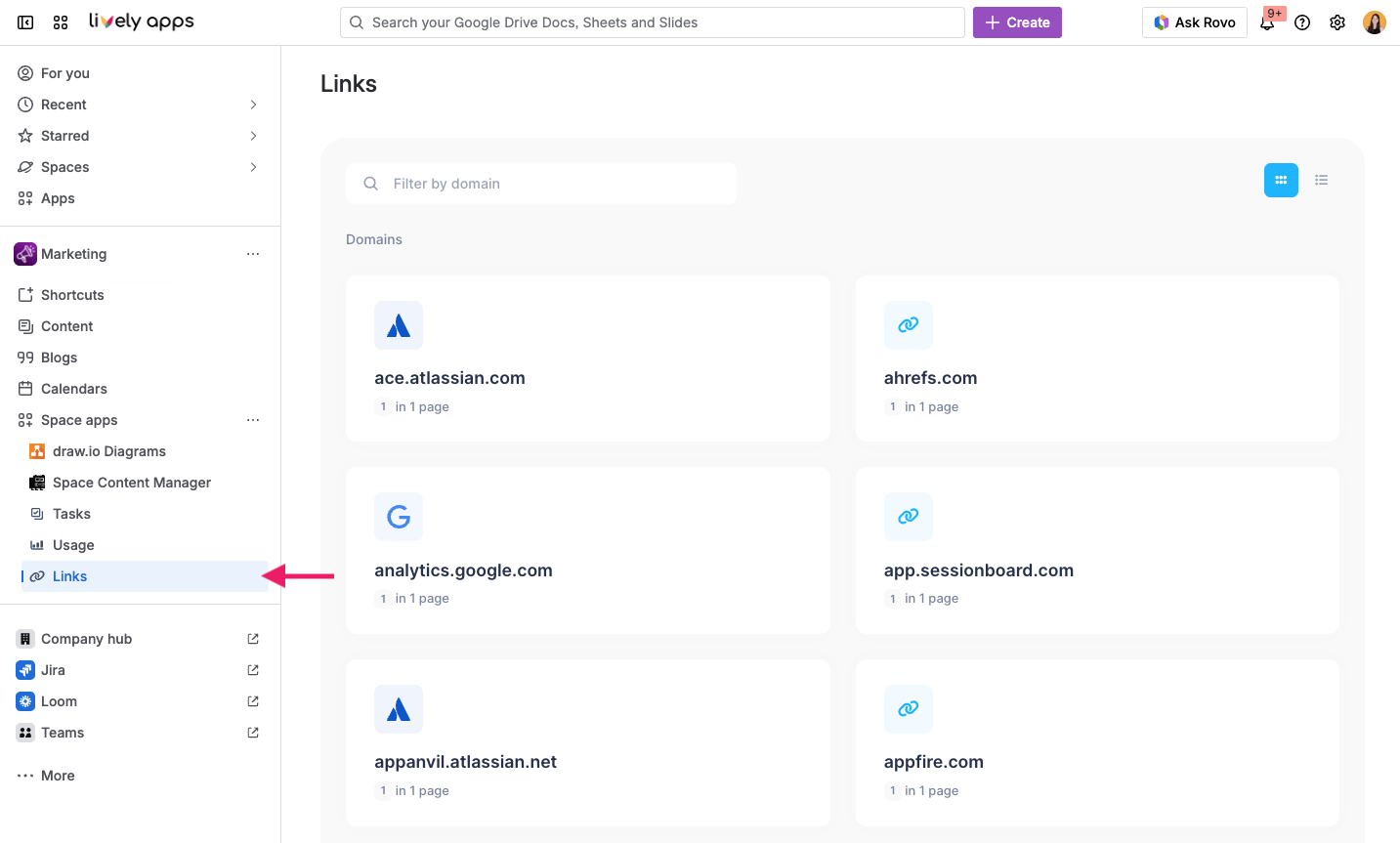This screenshot has width=1400, height=843.
Task: Open the Ask Rovo assistant
Action: point(1194,21)
